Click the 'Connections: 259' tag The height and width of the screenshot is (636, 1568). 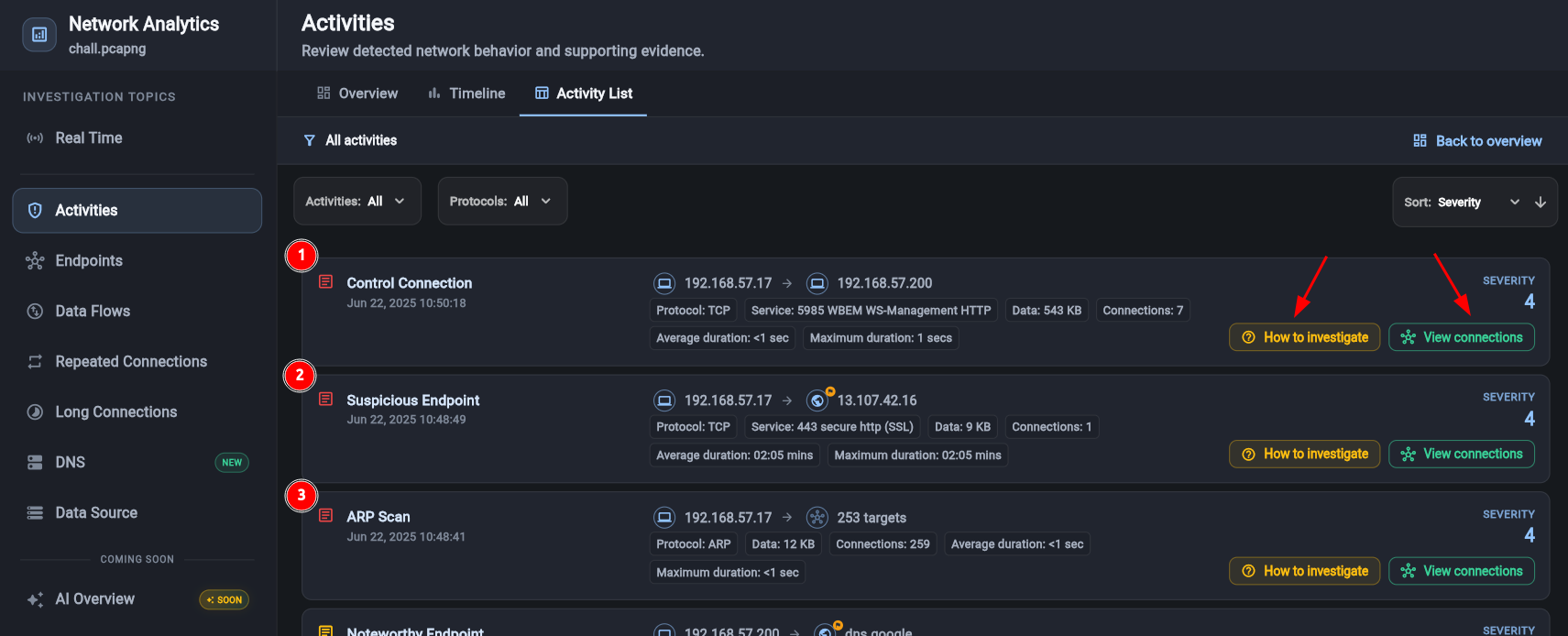883,544
